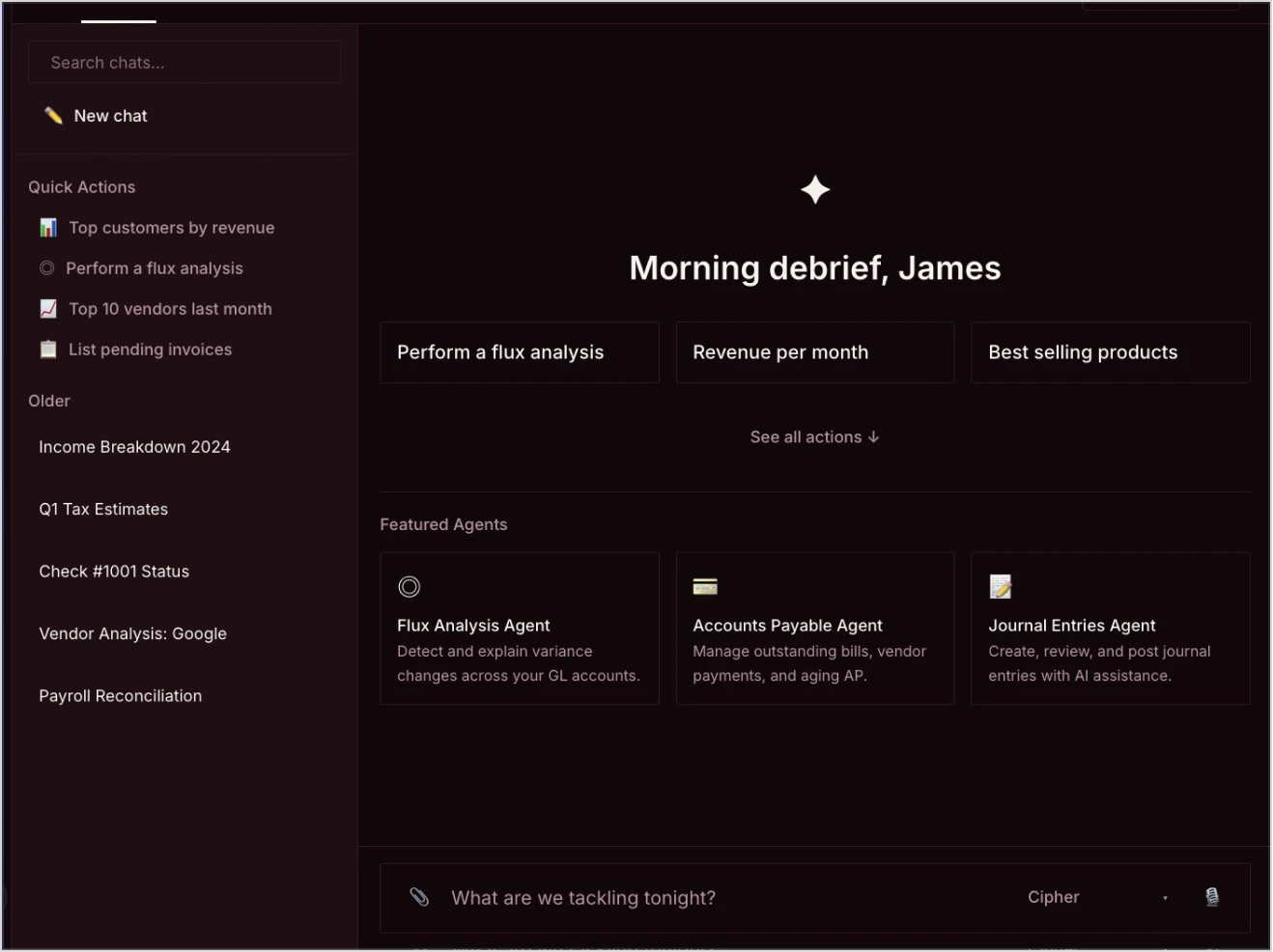Viewport: 1273px width, 952px height.
Task: Start a New chat
Action: [184, 116]
